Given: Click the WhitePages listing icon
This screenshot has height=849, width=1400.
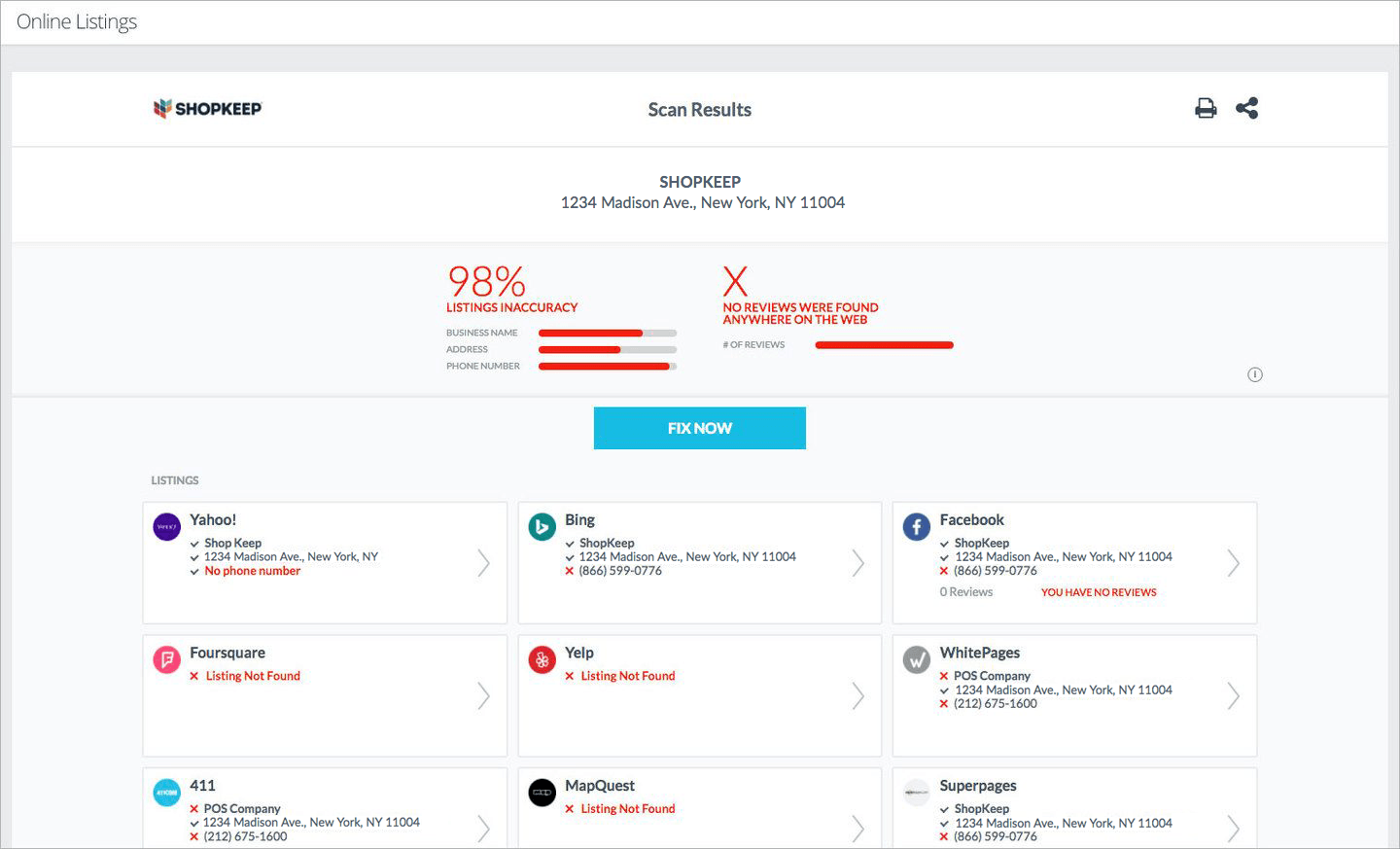Looking at the screenshot, I should click(917, 659).
